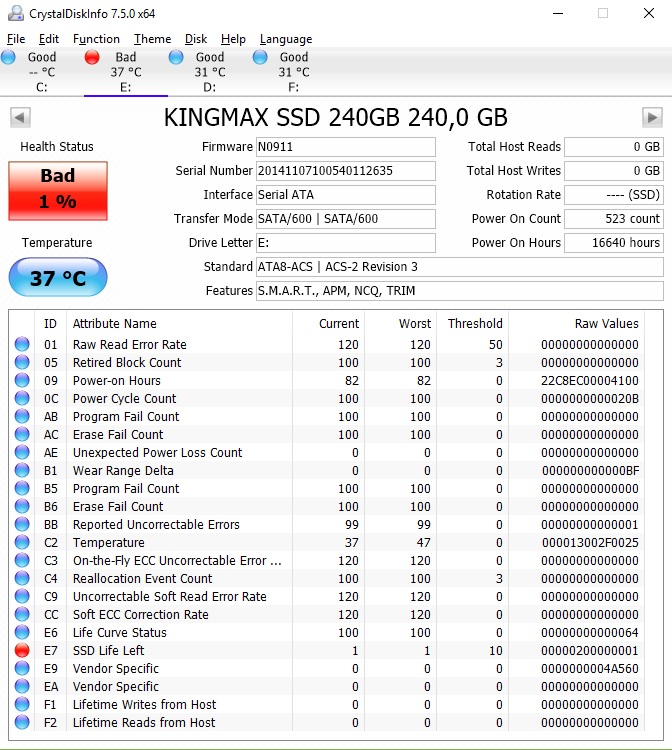Select the EA Vendor Specific row name

[x=116, y=686]
